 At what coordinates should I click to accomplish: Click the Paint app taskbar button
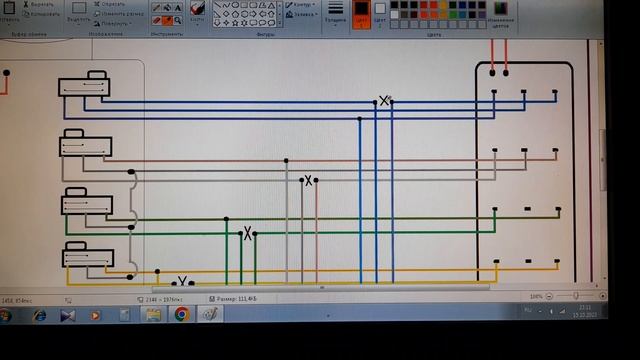pos(210,314)
